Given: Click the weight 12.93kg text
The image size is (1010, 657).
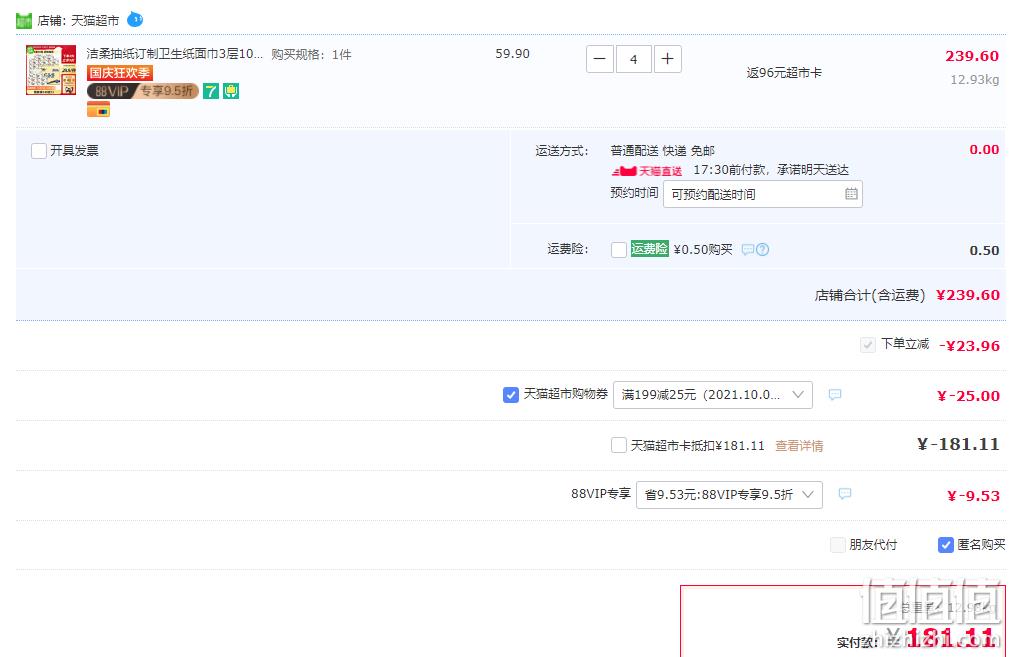Looking at the screenshot, I should tap(975, 80).
